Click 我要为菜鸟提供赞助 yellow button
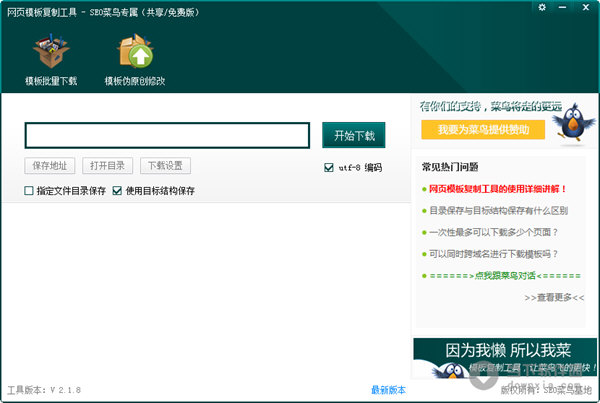This screenshot has width=600, height=403. 483,130
